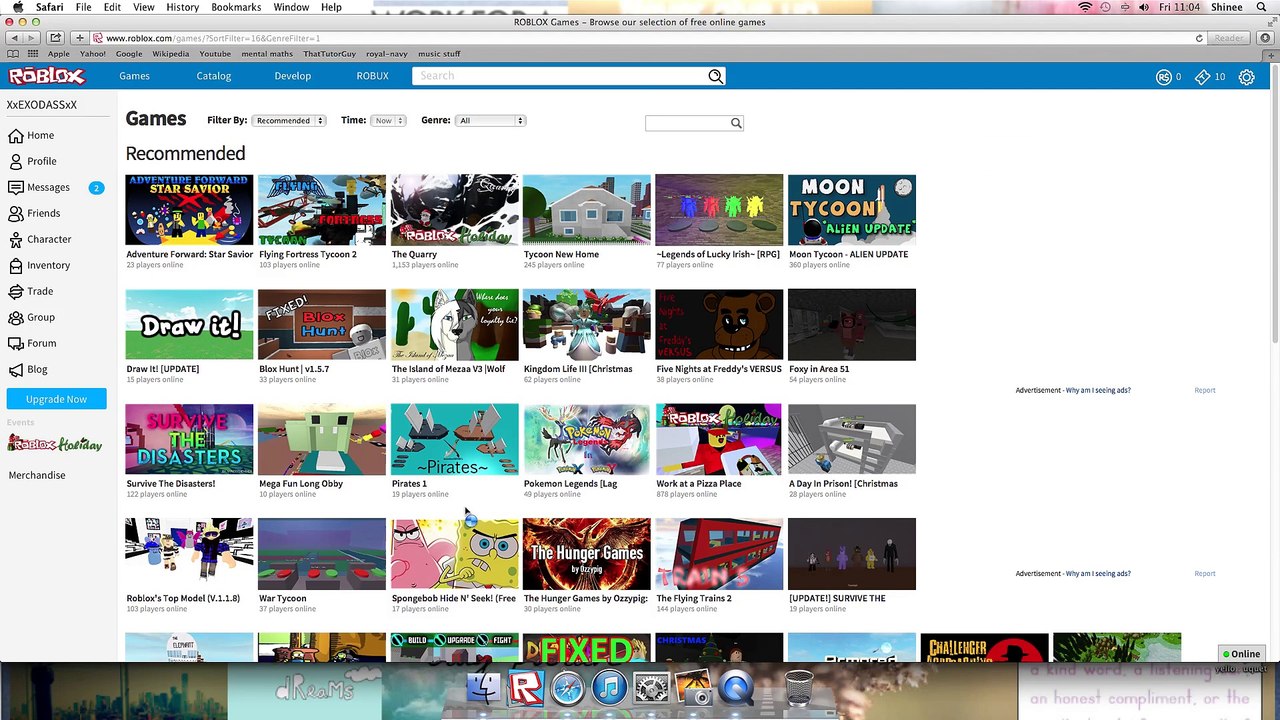Open the ROBLOX app in the Dock

click(526, 688)
